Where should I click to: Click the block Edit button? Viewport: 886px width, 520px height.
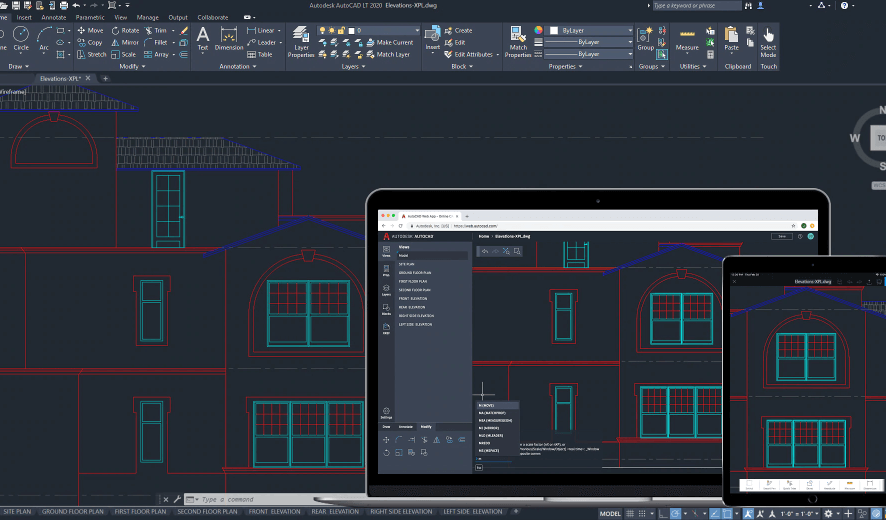pyautogui.click(x=455, y=42)
